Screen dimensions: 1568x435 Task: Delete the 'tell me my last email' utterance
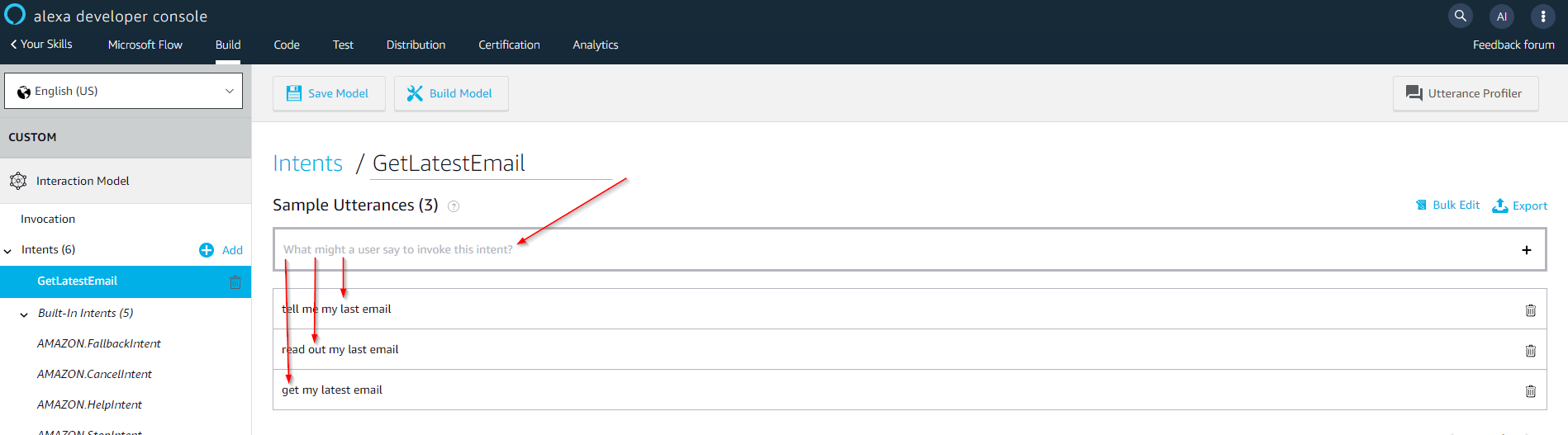[1530, 310]
